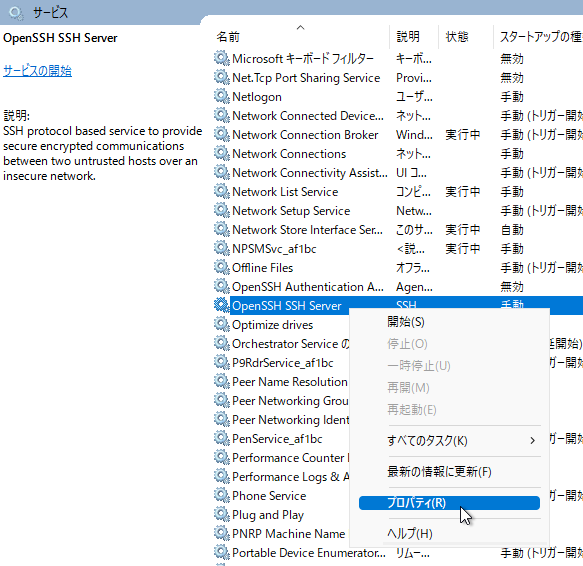
Task: Click the gear icon beside Netlogon service
Action: pos(222,96)
